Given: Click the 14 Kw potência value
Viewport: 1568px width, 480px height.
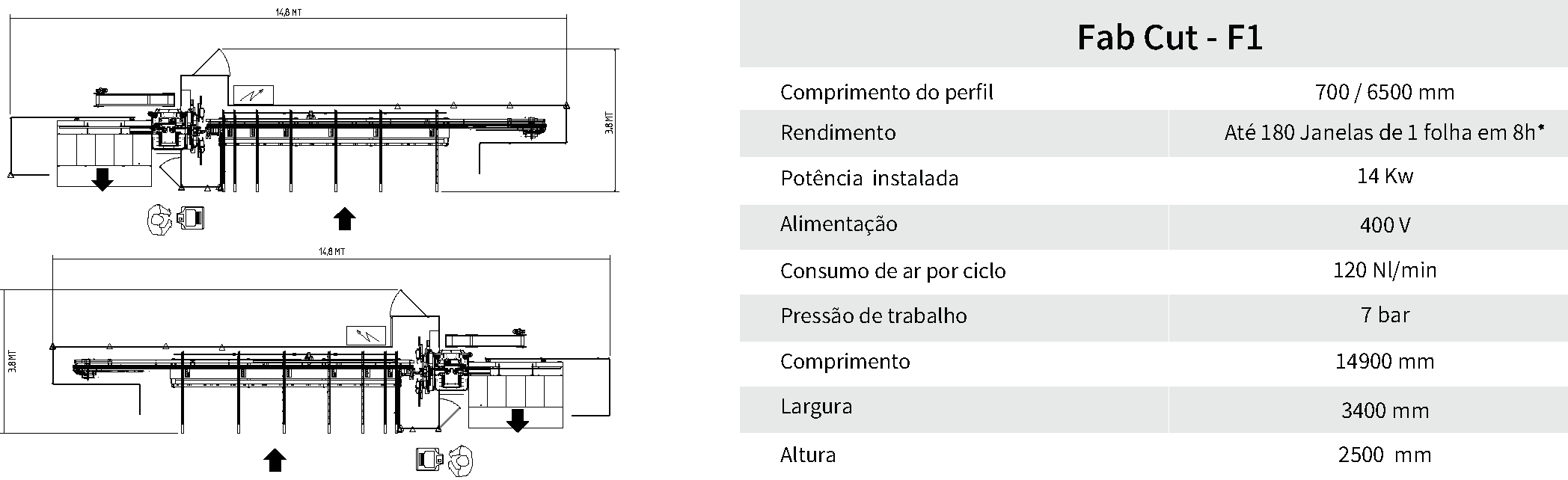Looking at the screenshot, I should (1385, 176).
